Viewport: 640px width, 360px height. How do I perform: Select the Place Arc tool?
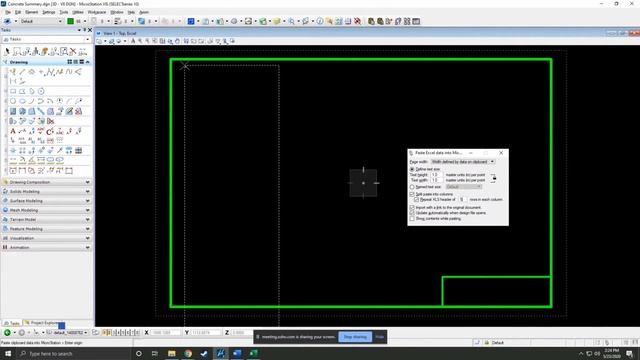(31, 101)
